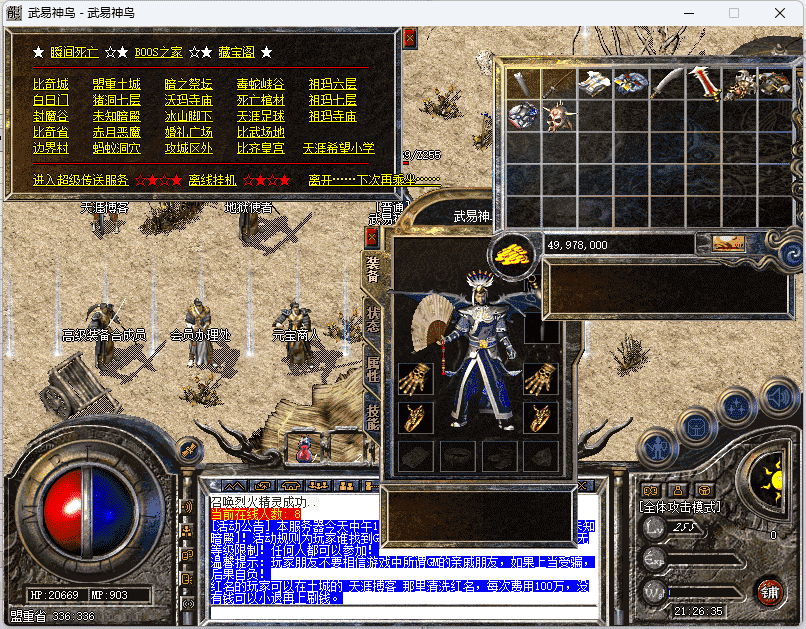Teleport to 天涯希望小学

coord(339,148)
